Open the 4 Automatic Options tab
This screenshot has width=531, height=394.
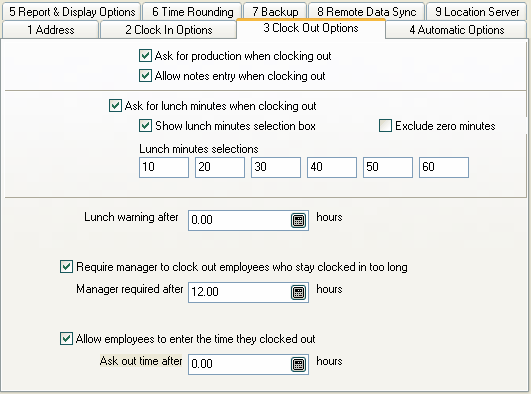[x=456, y=30]
